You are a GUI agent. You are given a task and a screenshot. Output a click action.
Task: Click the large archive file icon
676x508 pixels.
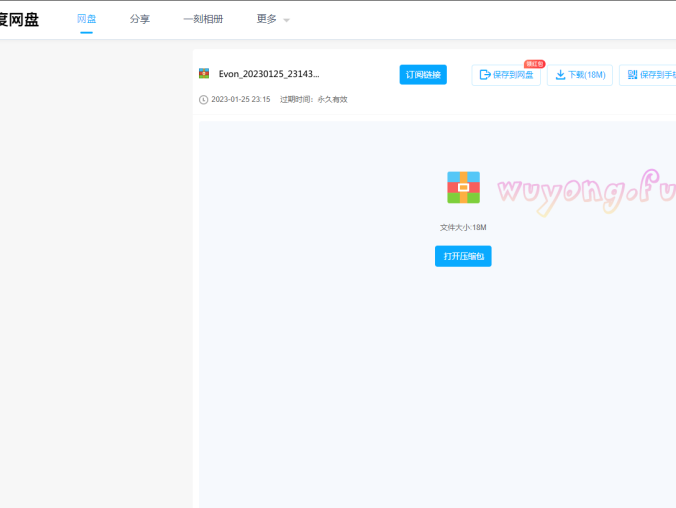coord(463,187)
